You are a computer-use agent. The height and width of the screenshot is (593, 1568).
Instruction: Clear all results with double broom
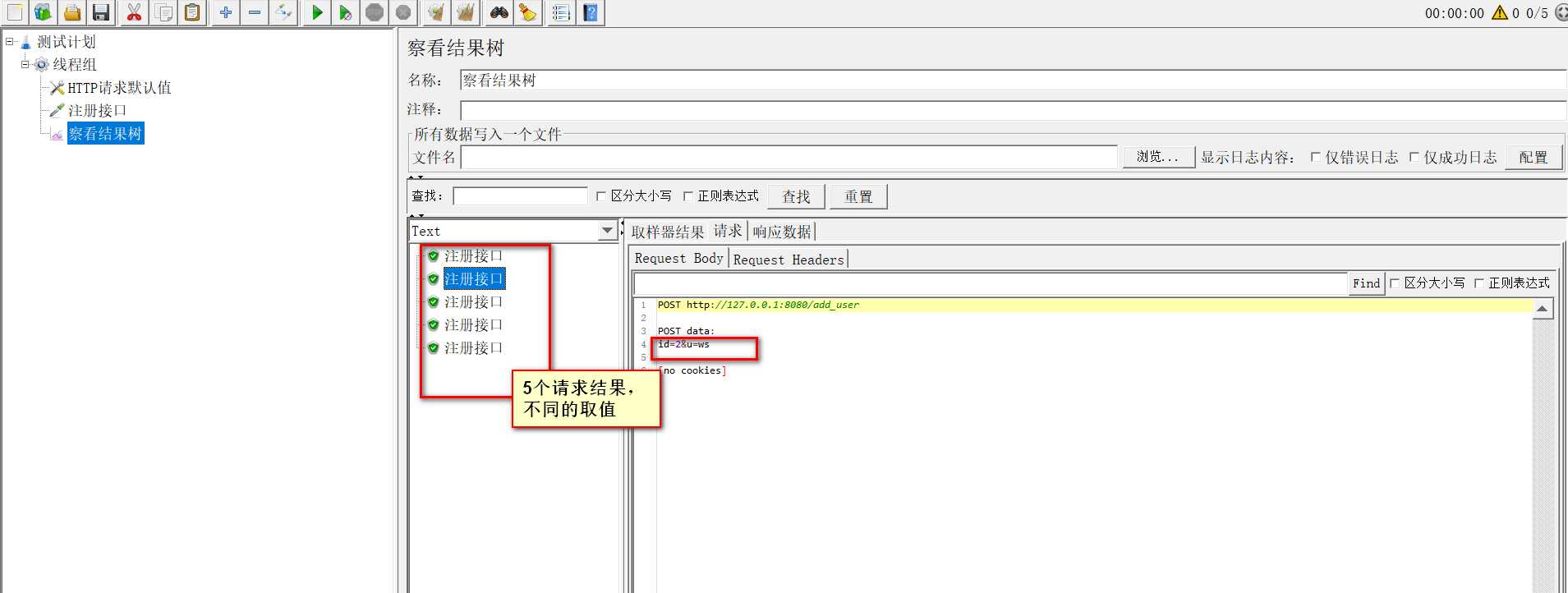click(466, 12)
